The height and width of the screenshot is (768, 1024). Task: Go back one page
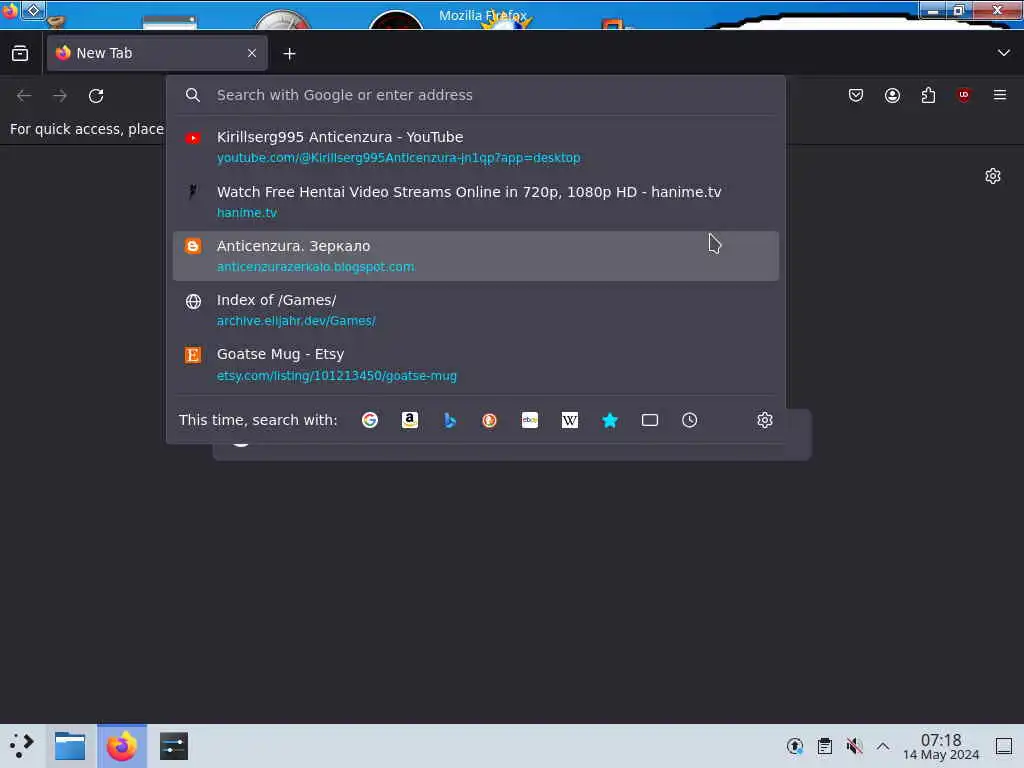click(x=24, y=96)
